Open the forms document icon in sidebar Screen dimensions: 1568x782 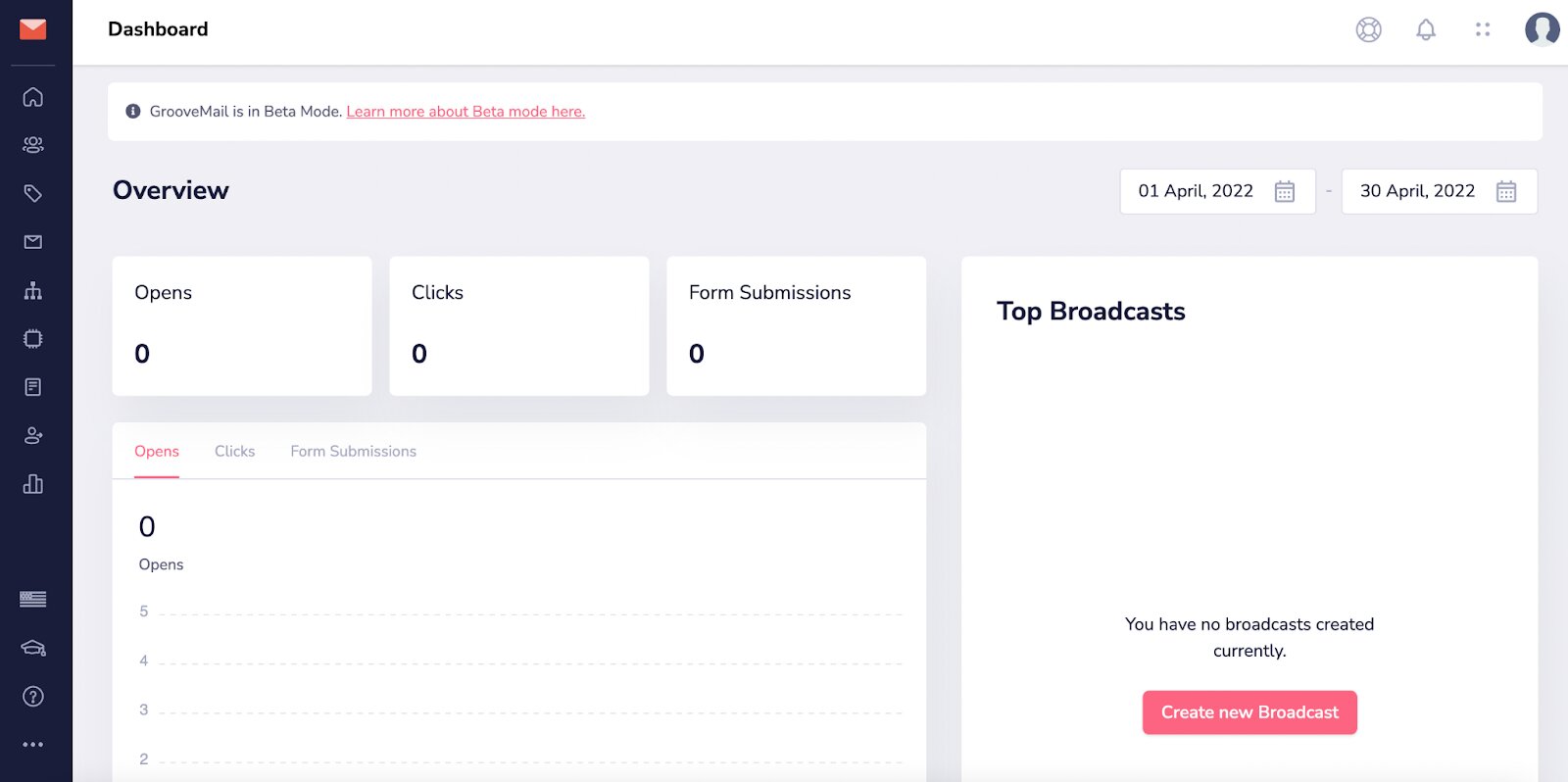coord(33,387)
